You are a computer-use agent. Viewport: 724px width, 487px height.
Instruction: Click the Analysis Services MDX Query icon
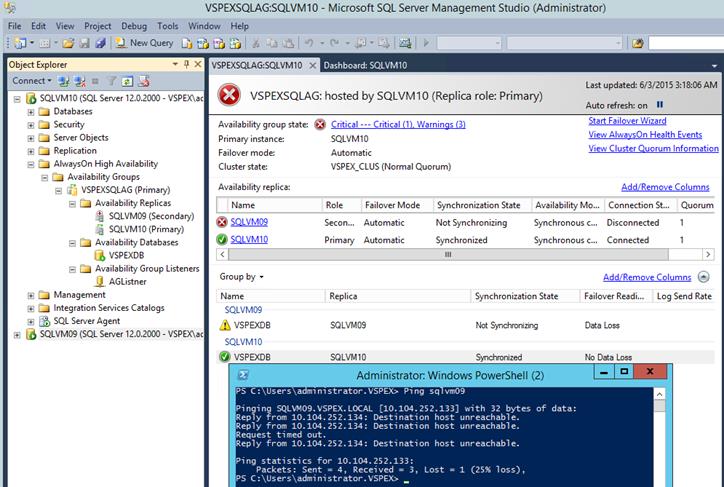point(203,43)
